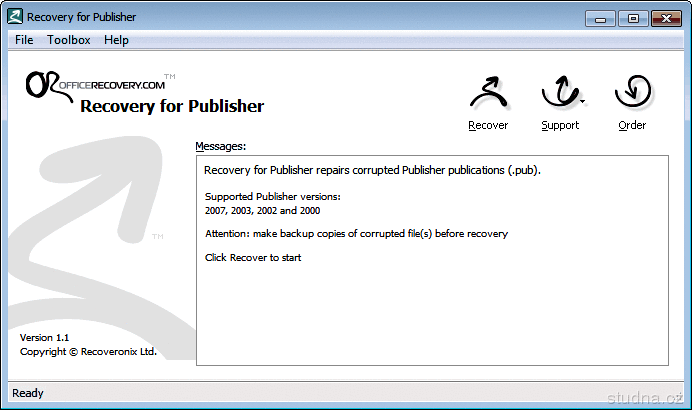The width and height of the screenshot is (692, 410).
Task: Close the Recovery for Publisher window
Action: pos(666,19)
